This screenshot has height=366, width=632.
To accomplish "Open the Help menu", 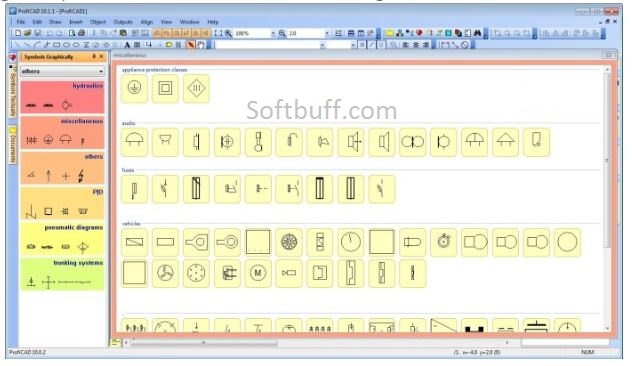I will (x=213, y=22).
